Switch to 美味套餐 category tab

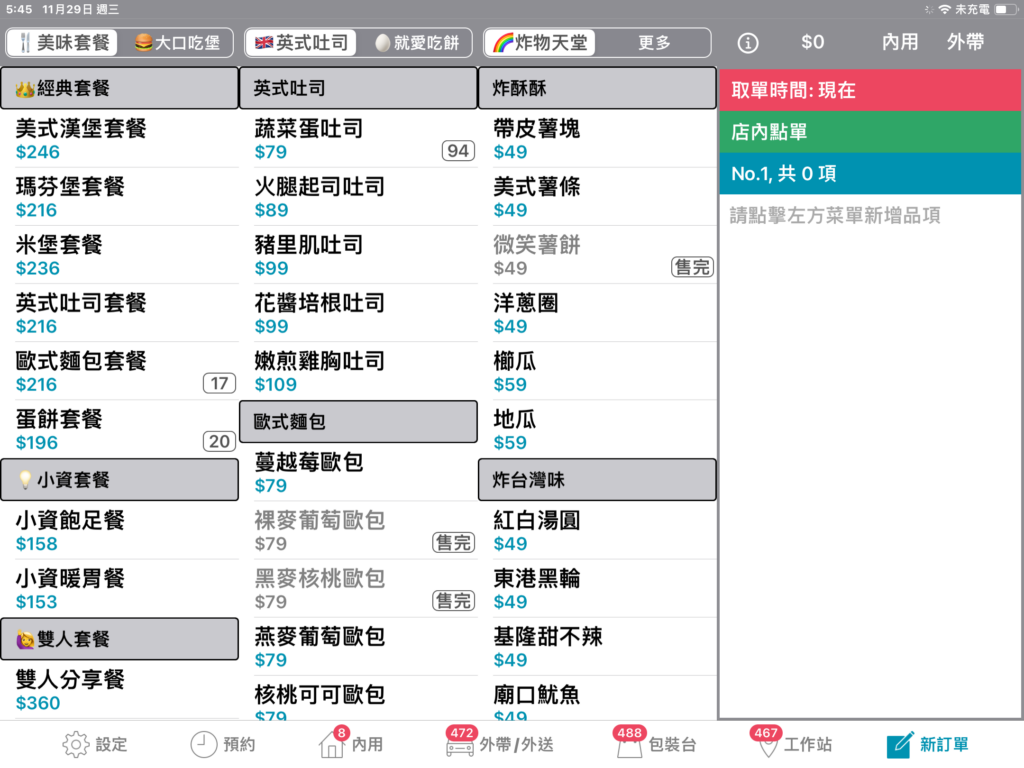click(x=63, y=43)
